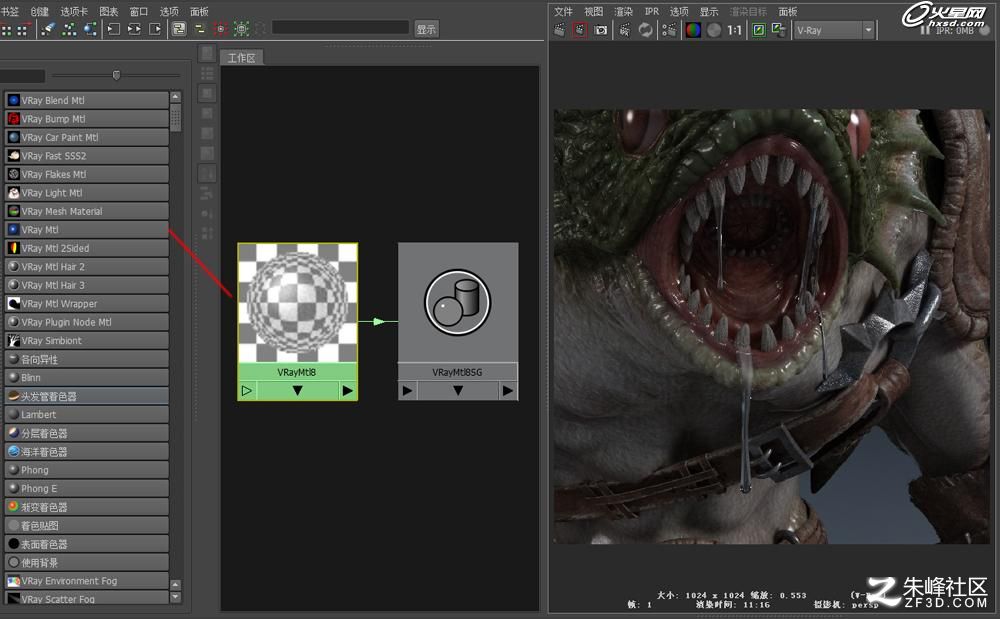Click the rearrange graph icon
This screenshot has height=619, width=1000.
69,29
